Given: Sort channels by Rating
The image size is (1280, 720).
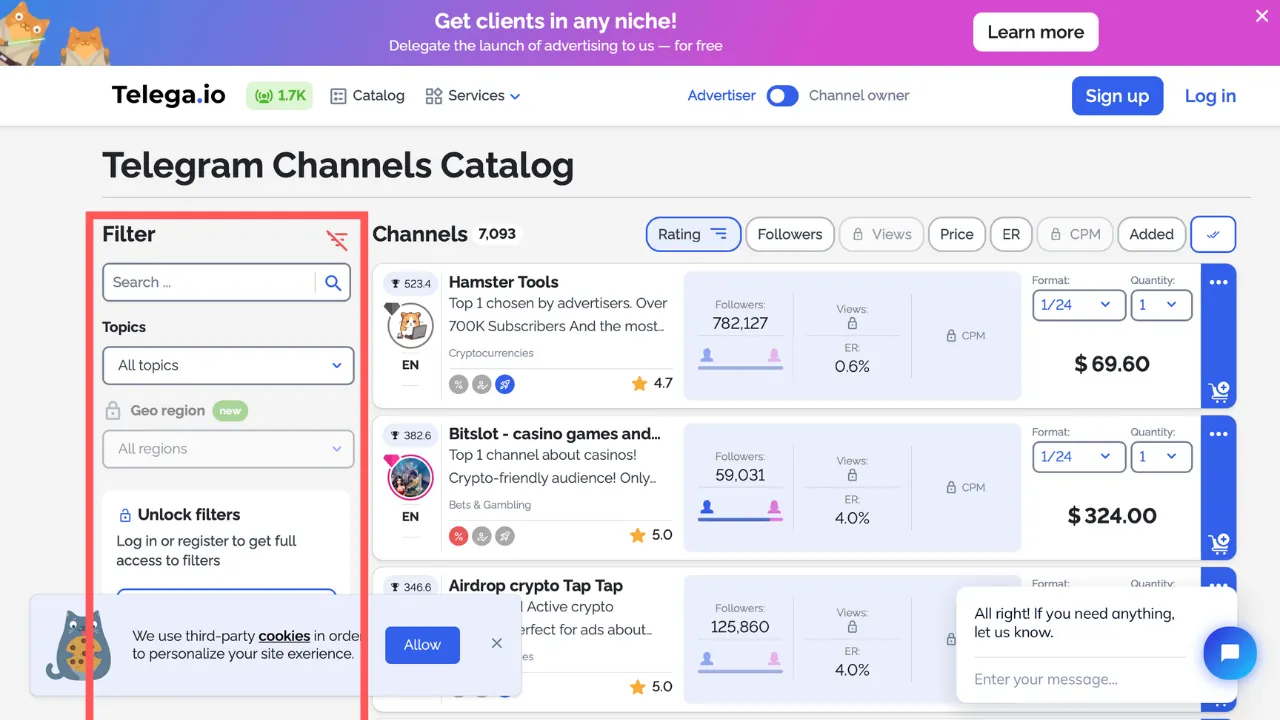Looking at the screenshot, I should pyautogui.click(x=693, y=234).
